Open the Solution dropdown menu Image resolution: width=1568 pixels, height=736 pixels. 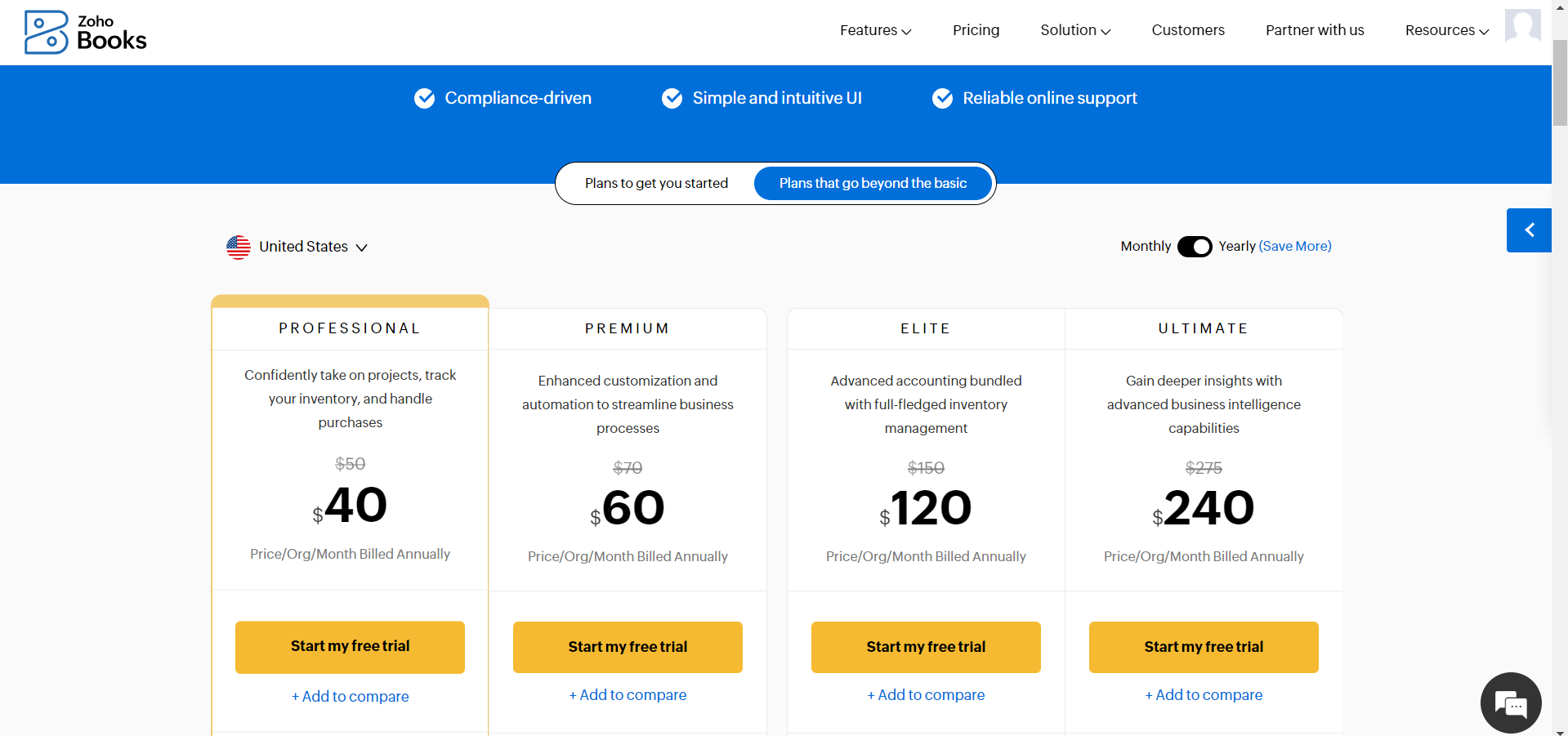1075,30
